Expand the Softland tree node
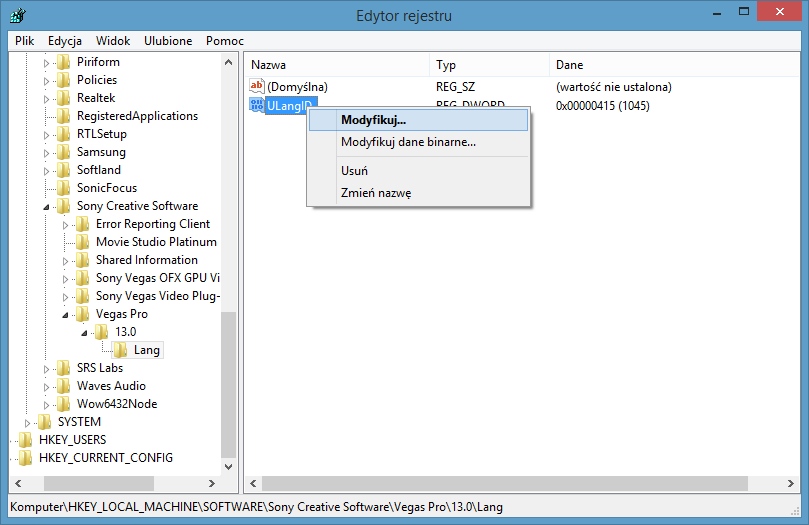The width and height of the screenshot is (809, 525). pos(46,171)
